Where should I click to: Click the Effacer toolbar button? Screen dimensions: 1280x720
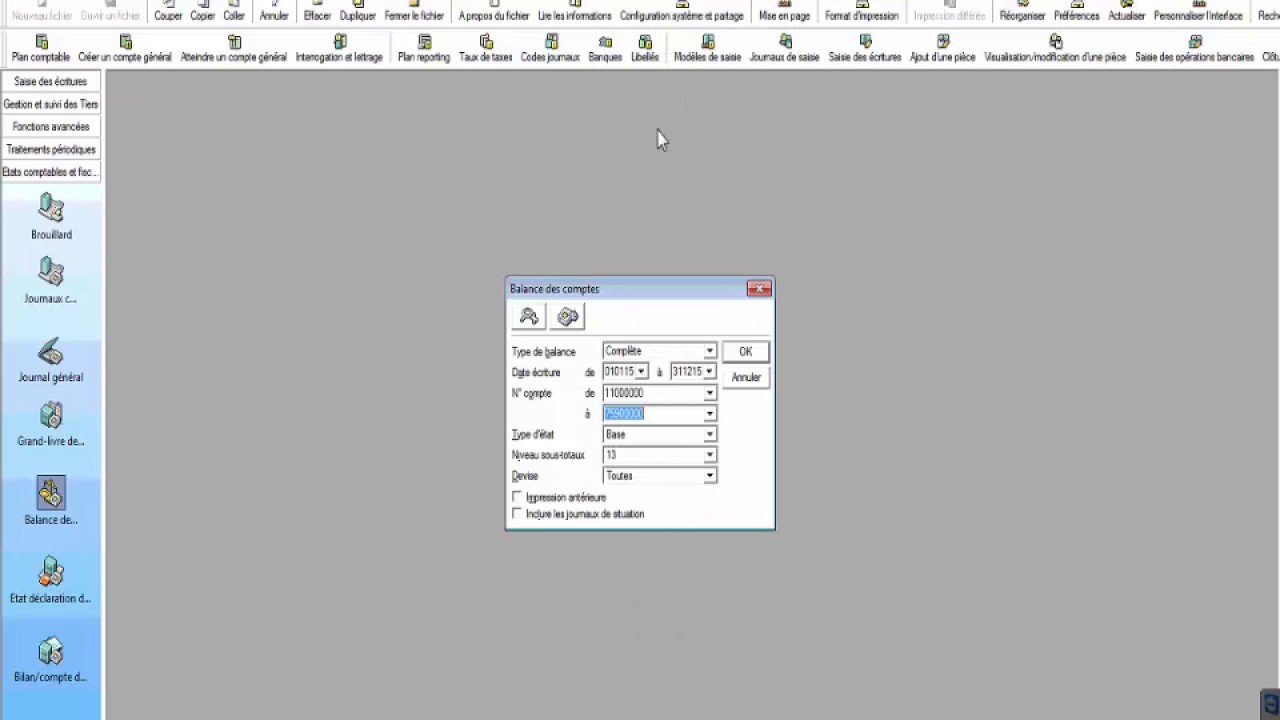[317, 12]
